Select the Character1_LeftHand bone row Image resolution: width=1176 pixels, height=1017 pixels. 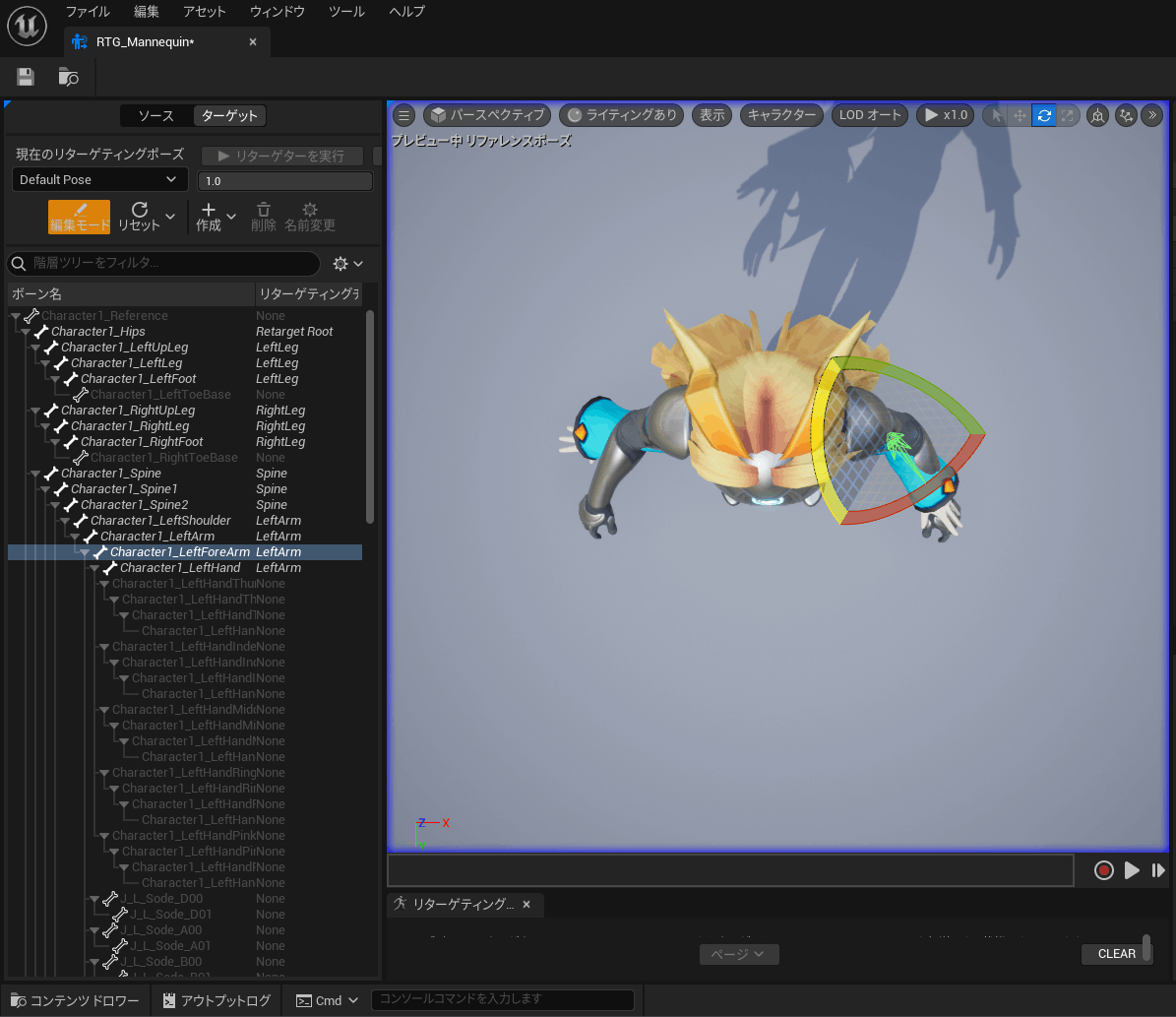[184, 568]
